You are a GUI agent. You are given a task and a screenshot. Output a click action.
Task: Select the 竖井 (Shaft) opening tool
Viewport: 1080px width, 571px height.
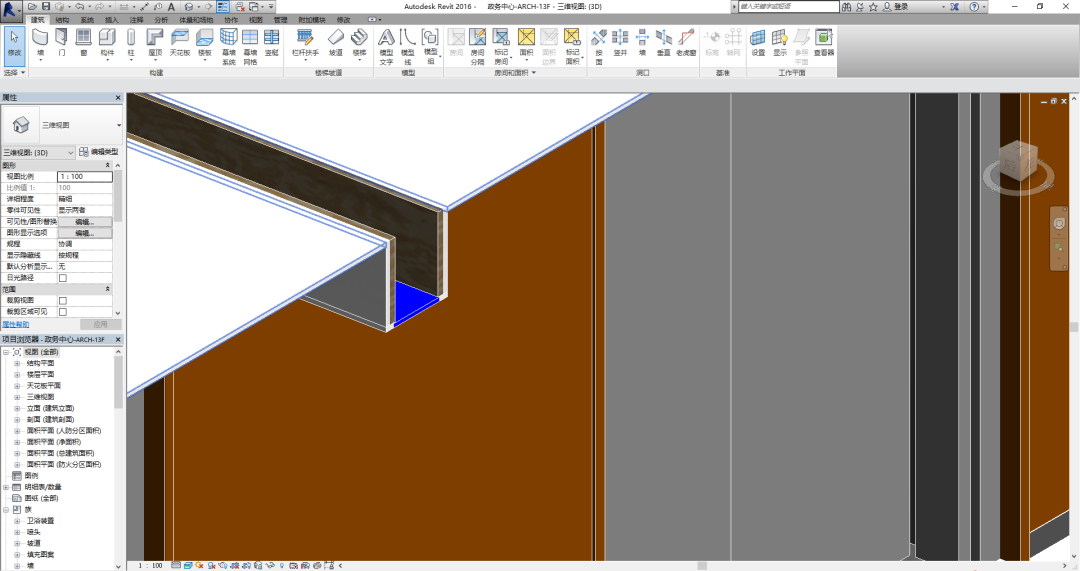pyautogui.click(x=621, y=43)
